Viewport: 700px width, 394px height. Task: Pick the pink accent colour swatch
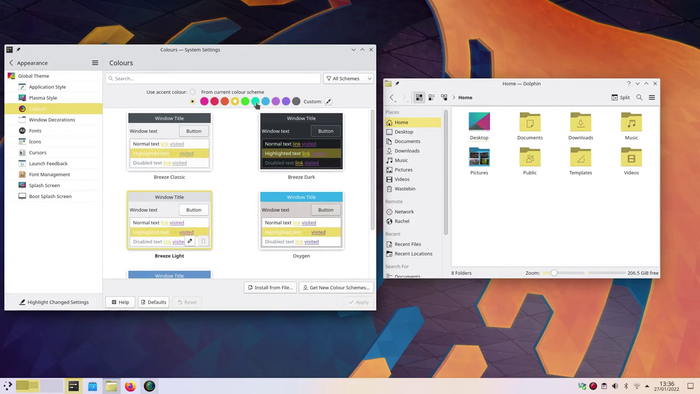coord(204,102)
